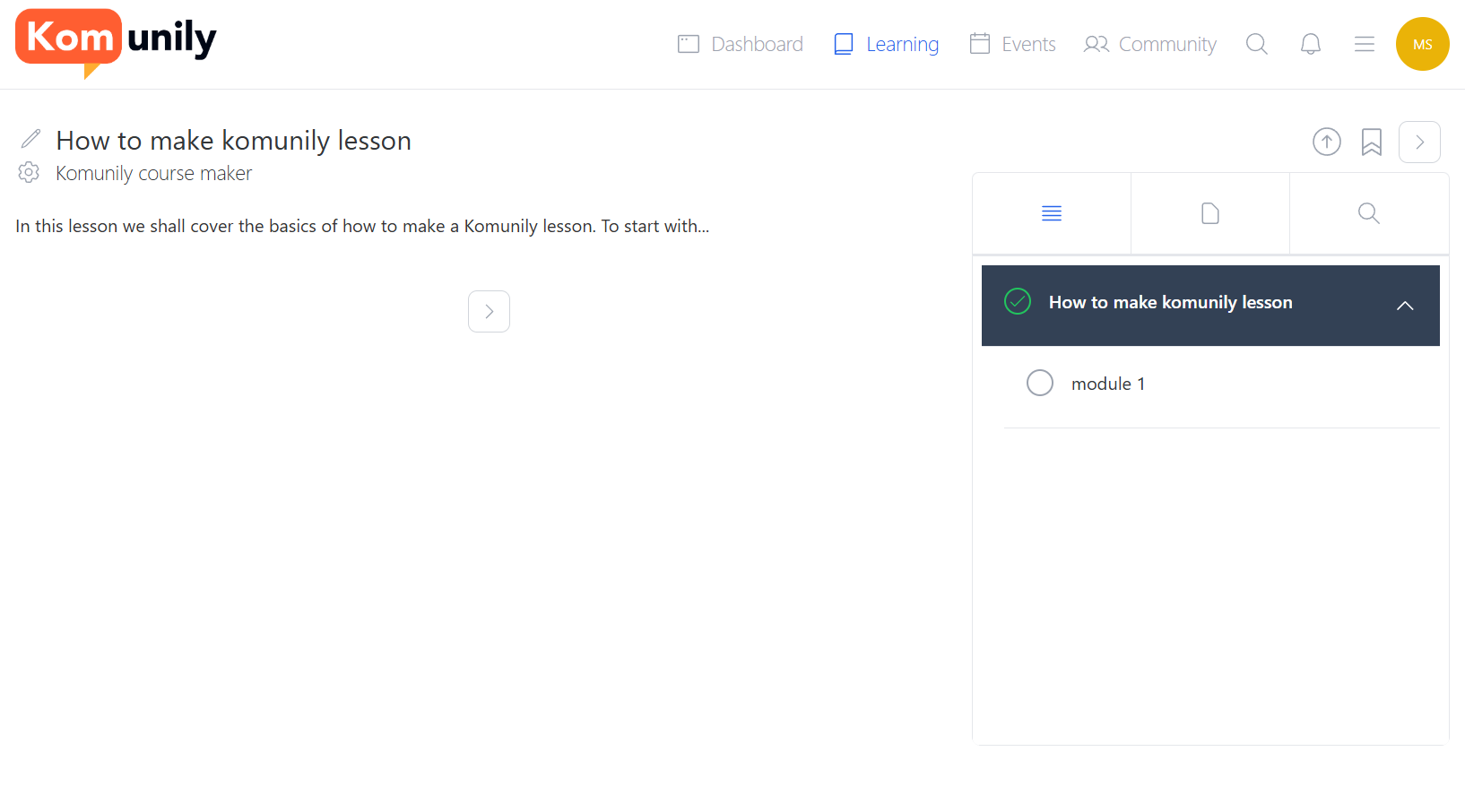This screenshot has width=1465, height=812.
Task: Switch to the search tab in sidebar
Action: tap(1369, 213)
